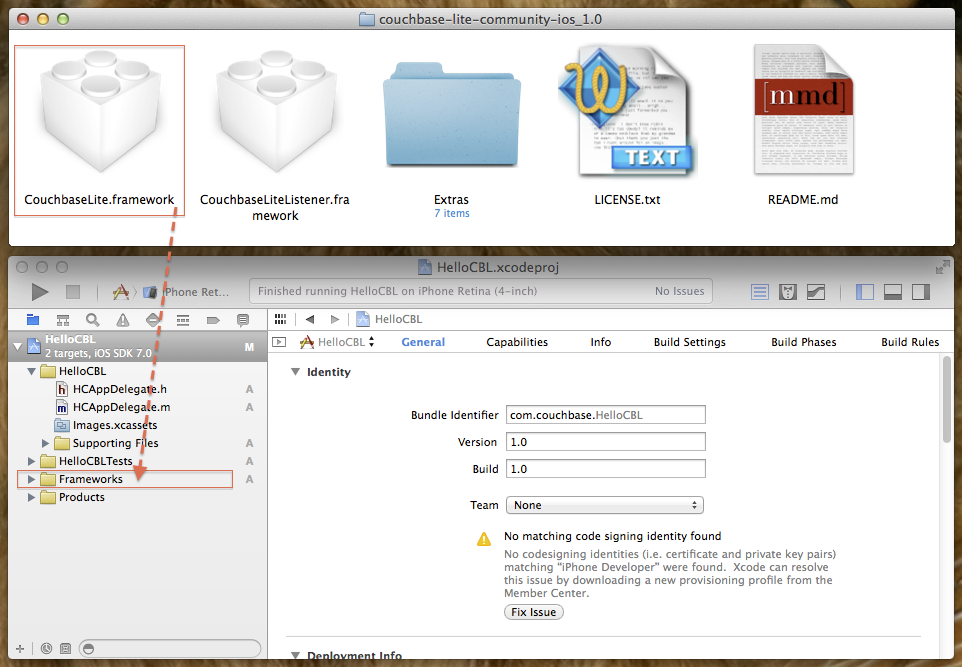The height and width of the screenshot is (667, 962).
Task: Expand the Products group
Action: [x=31, y=497]
